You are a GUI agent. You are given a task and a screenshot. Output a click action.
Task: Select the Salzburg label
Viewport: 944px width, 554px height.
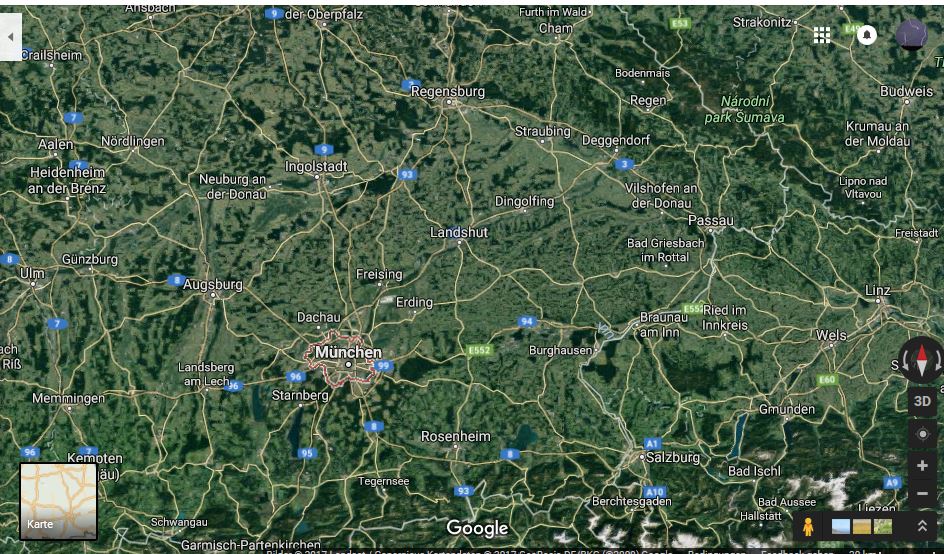point(672,458)
